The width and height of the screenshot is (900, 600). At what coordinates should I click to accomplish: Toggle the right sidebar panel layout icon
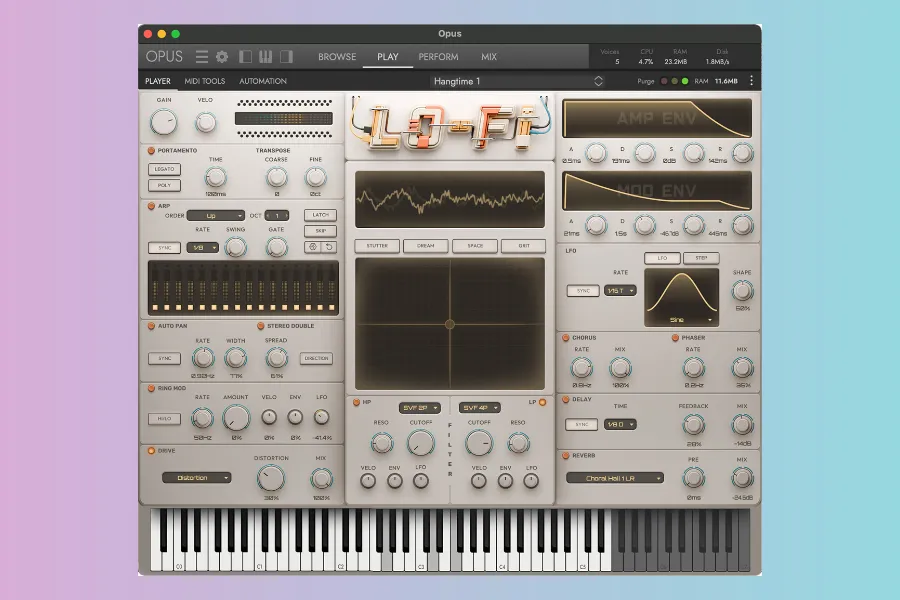click(x=286, y=57)
